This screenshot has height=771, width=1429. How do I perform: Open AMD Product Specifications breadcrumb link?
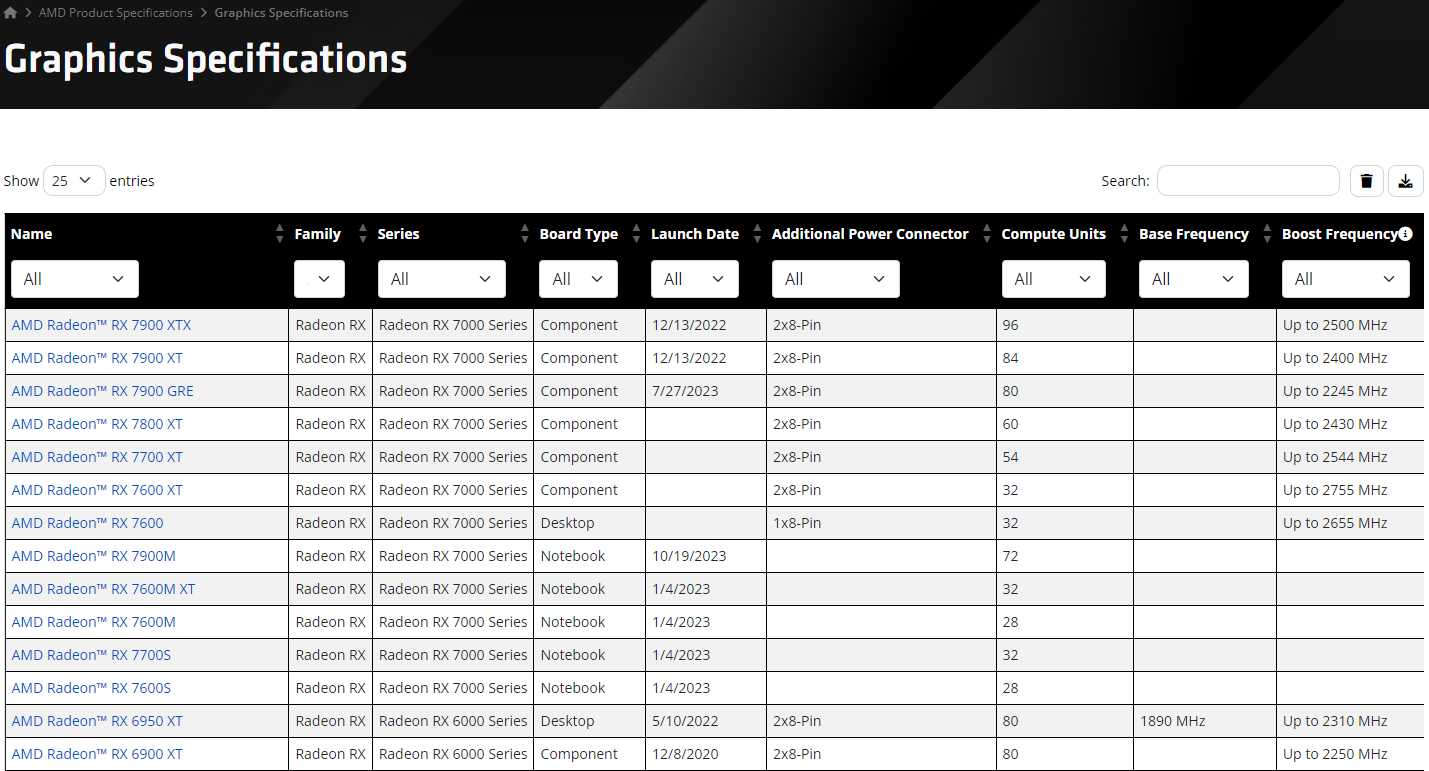pyautogui.click(x=116, y=13)
